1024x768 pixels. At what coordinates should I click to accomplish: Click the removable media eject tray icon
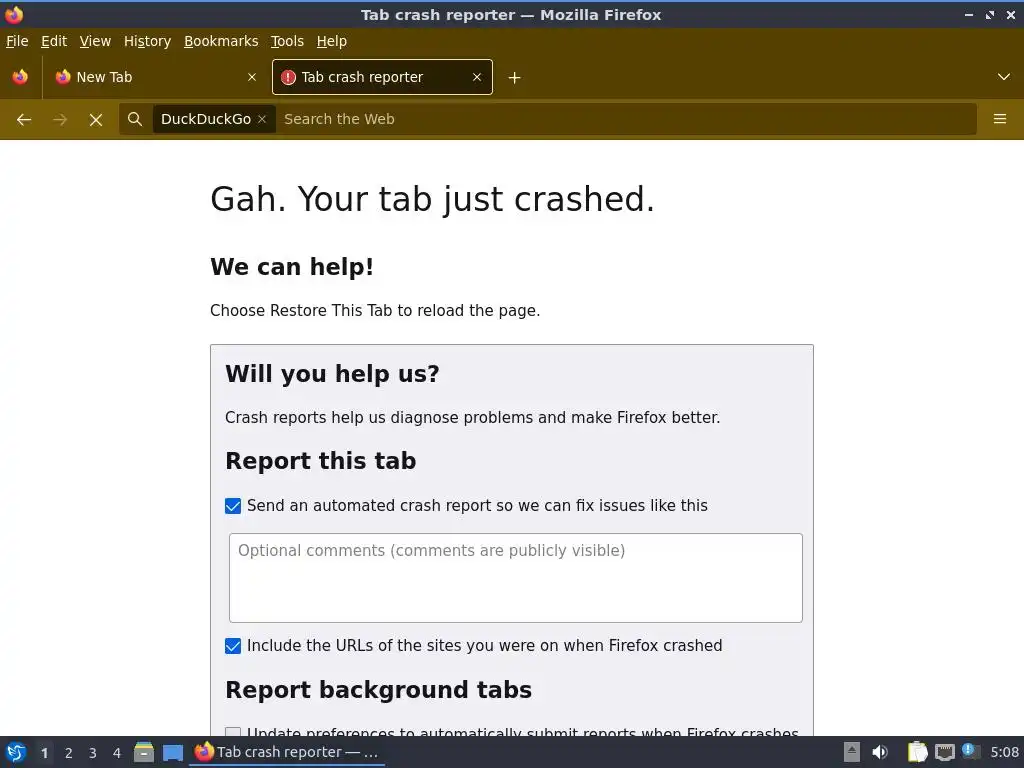pos(852,752)
